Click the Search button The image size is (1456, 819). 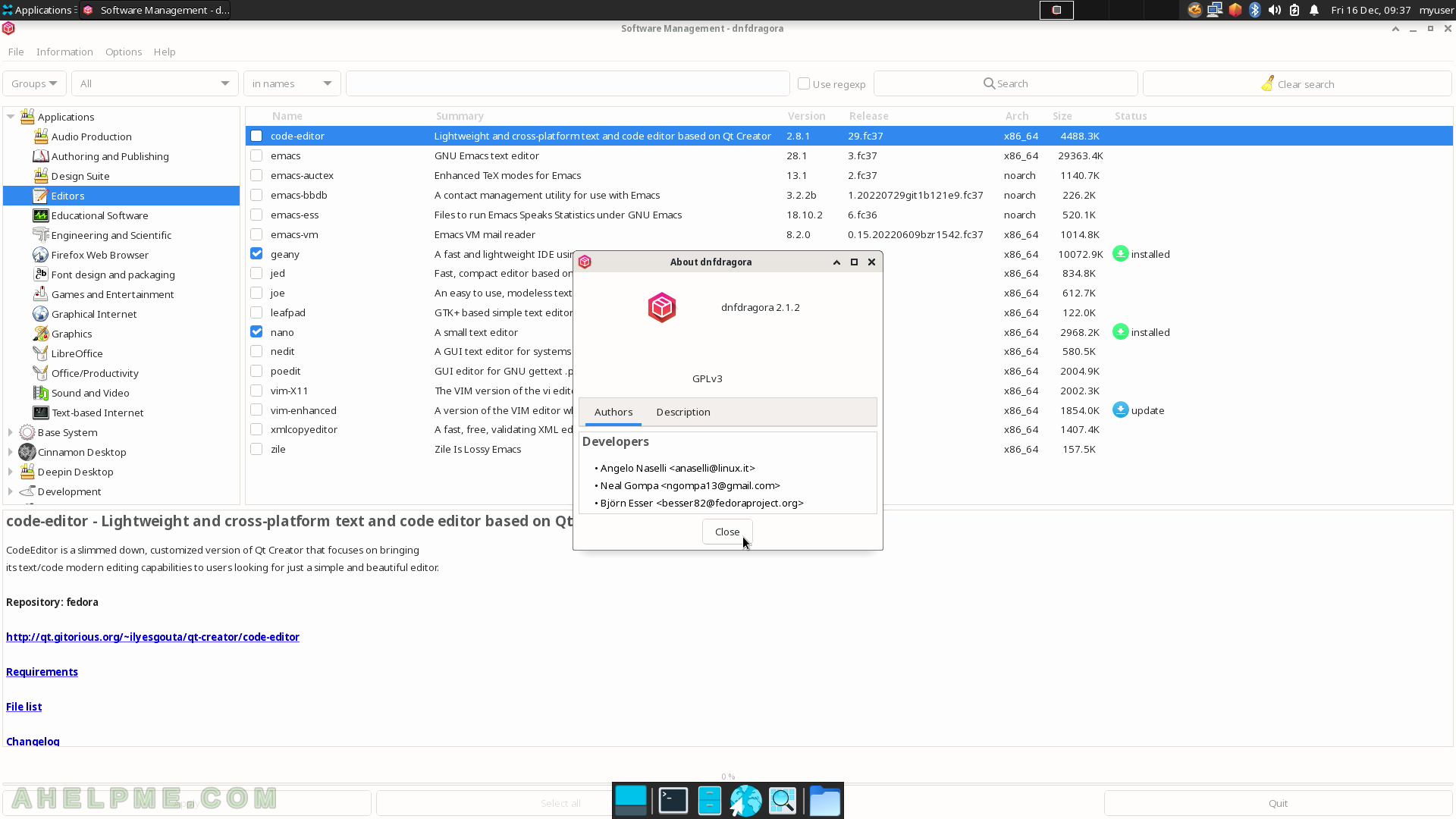click(1006, 83)
